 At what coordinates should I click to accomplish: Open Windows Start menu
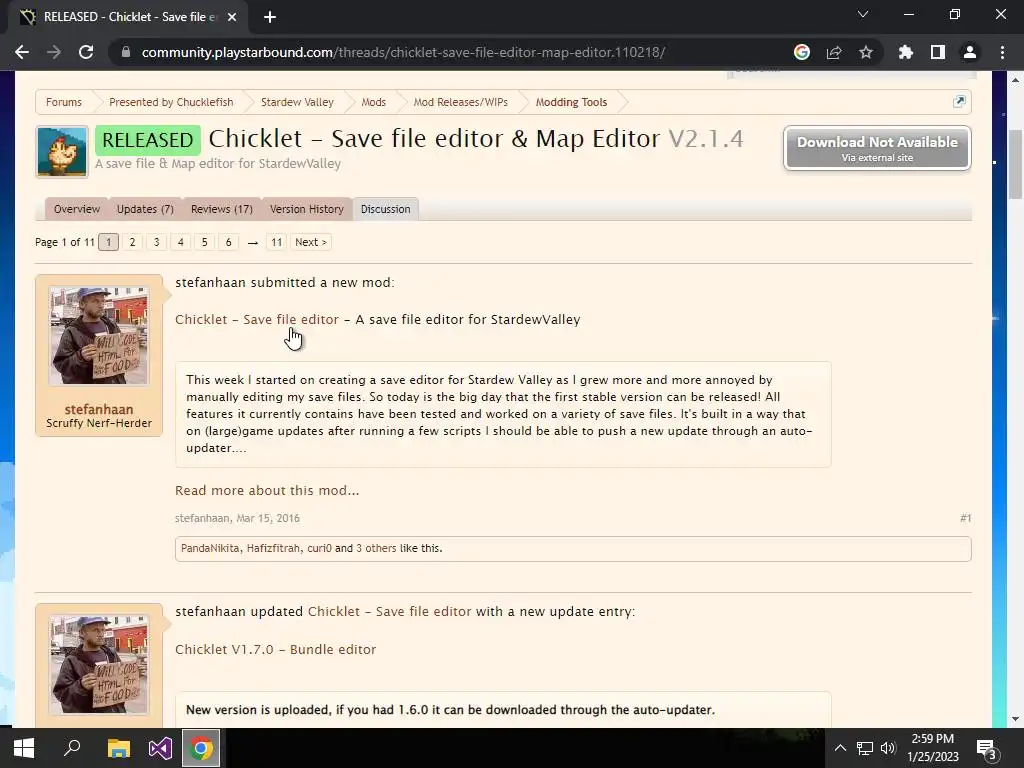[x=24, y=748]
